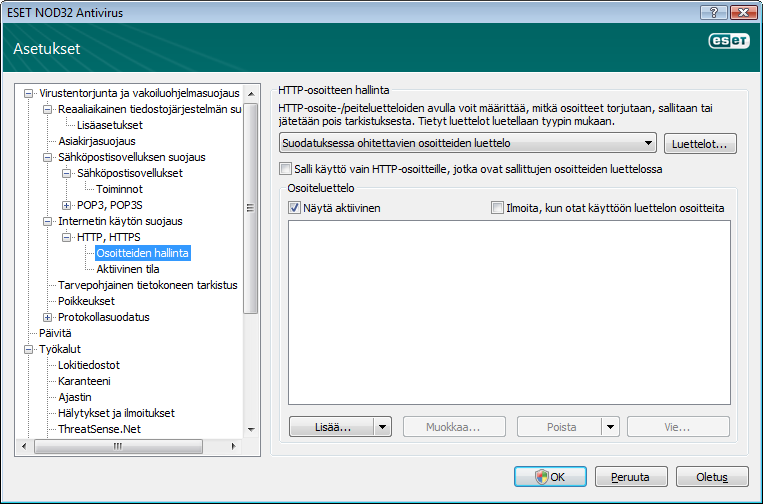This screenshot has width=763, height=504.
Task: Click the tree vertical scrollbar thumb
Action: [251, 208]
